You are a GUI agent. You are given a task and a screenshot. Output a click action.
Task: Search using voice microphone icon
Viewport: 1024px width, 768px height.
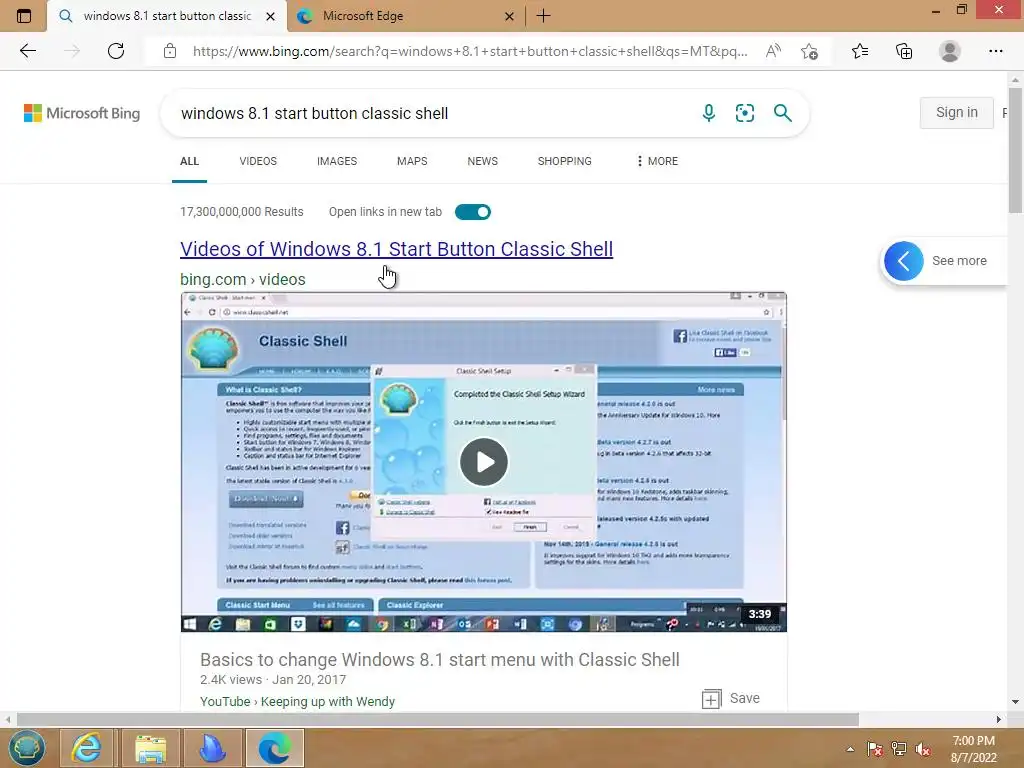click(709, 113)
